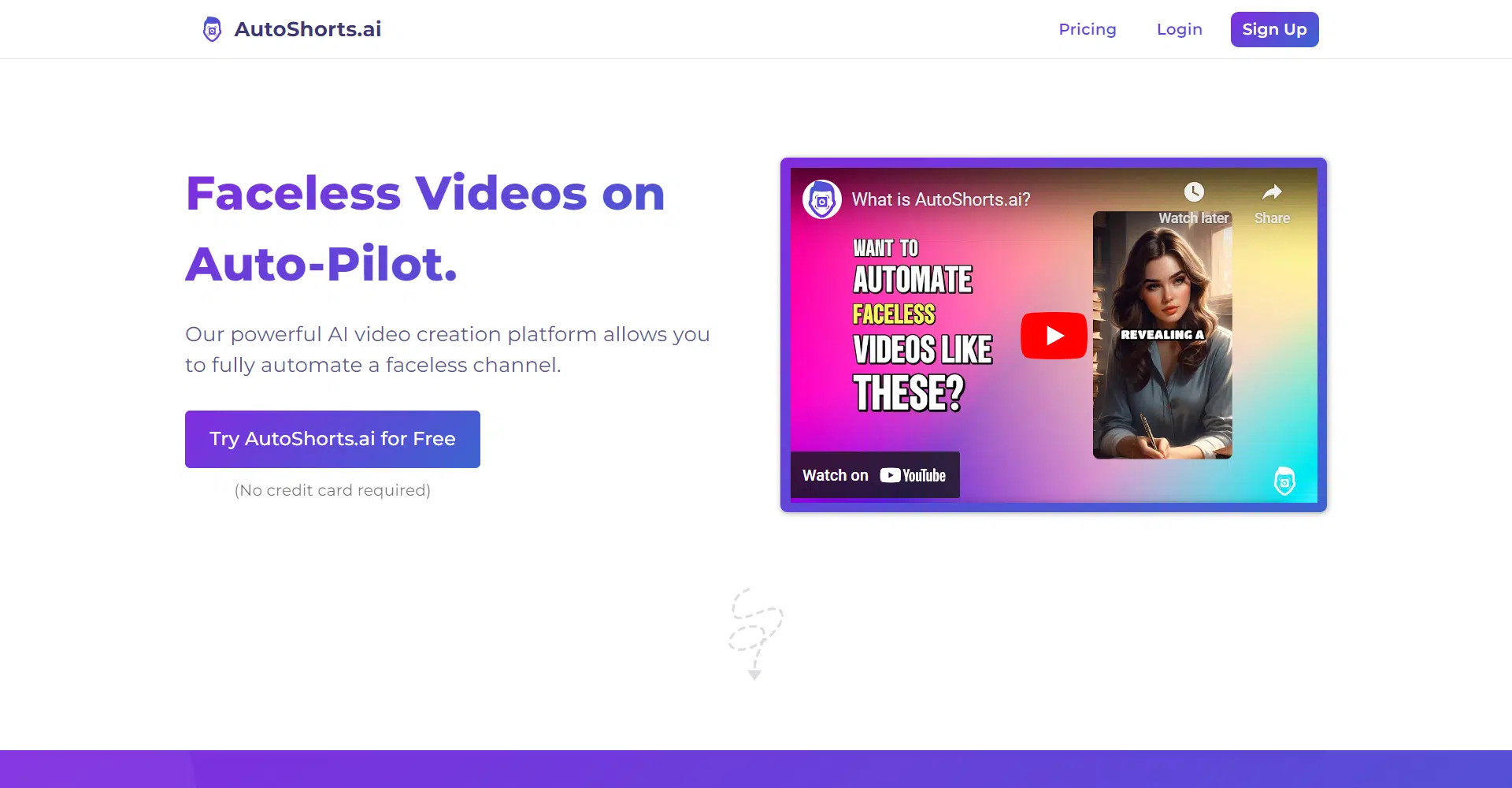This screenshot has height=788, width=1512.
Task: Click the purple gradient banner at page bottom
Action: point(756,769)
